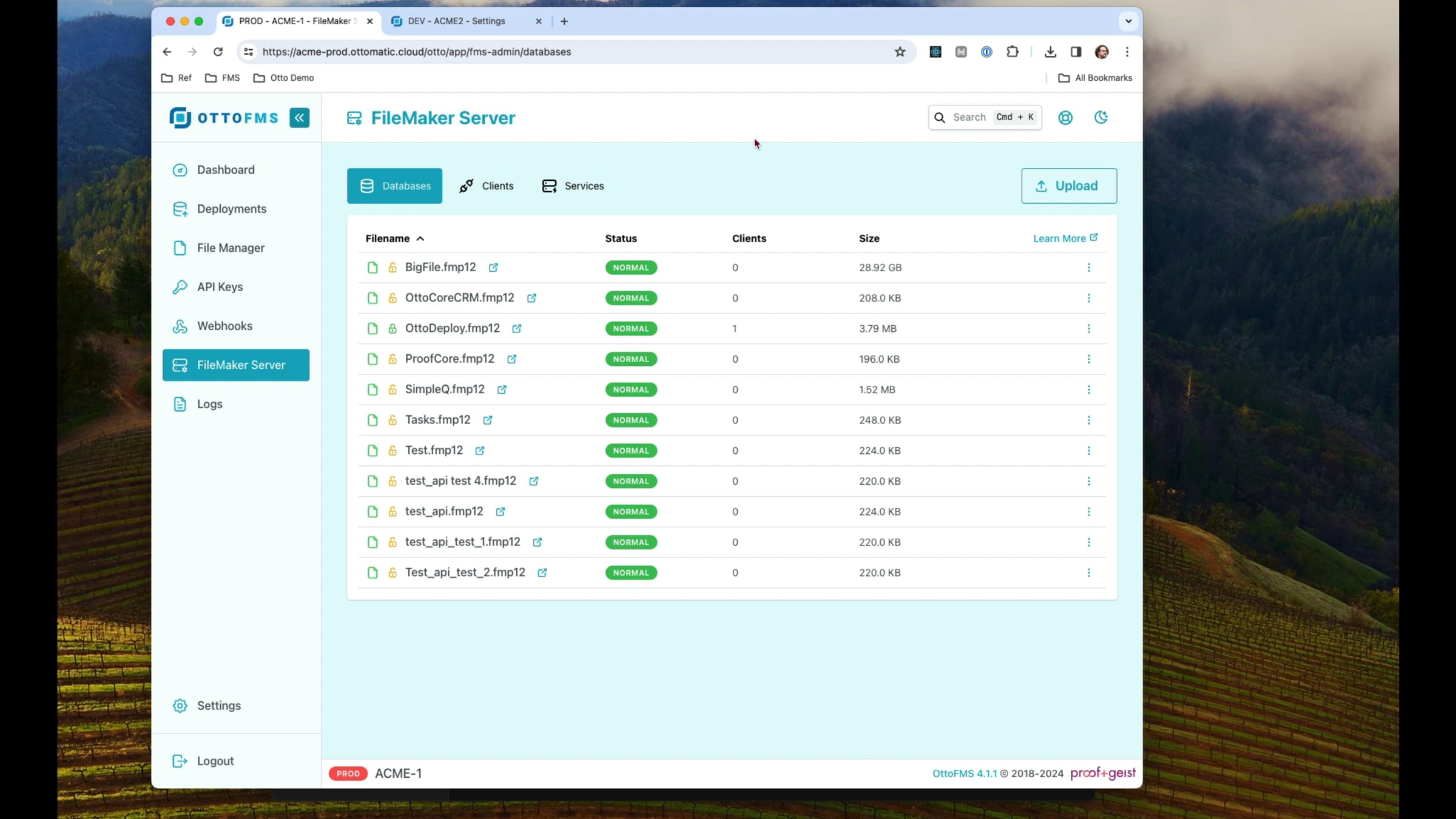Open external link icon next to ProofCore.fmp12

click(x=511, y=359)
